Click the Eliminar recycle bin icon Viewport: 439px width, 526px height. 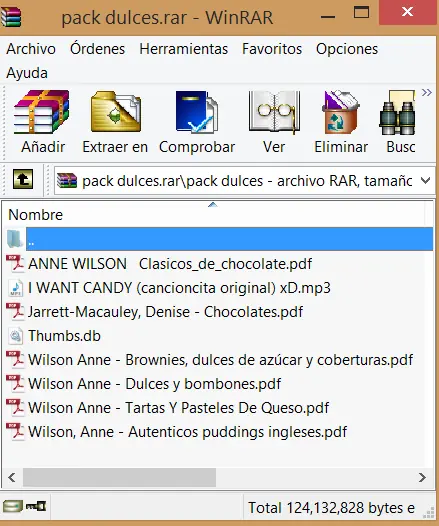pyautogui.click(x=341, y=112)
